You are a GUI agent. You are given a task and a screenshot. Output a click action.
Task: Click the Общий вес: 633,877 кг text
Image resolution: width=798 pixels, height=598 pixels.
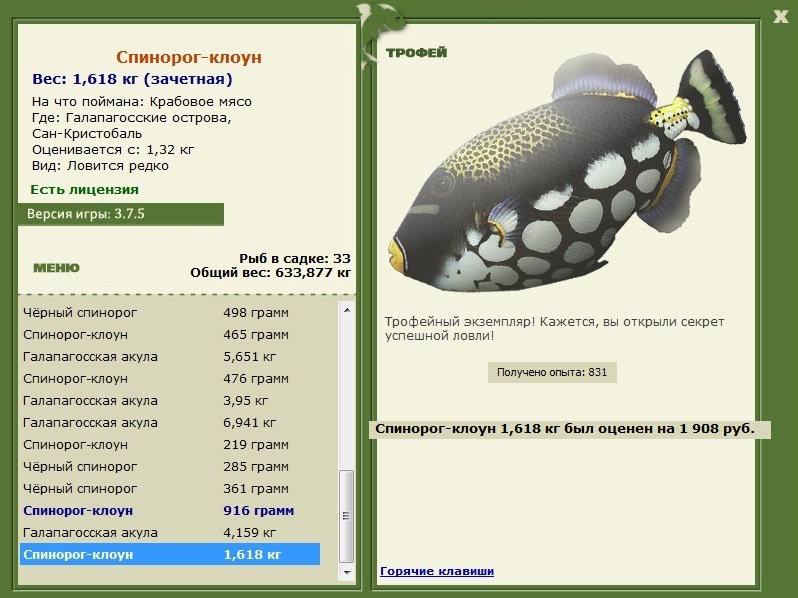point(271,273)
